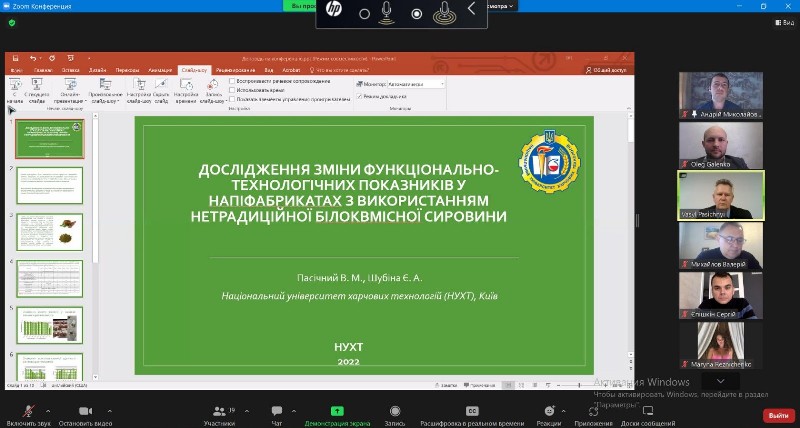The image size is (800, 428).
Task: Open Онлайн-презентация dropdown
Action: [70, 91]
